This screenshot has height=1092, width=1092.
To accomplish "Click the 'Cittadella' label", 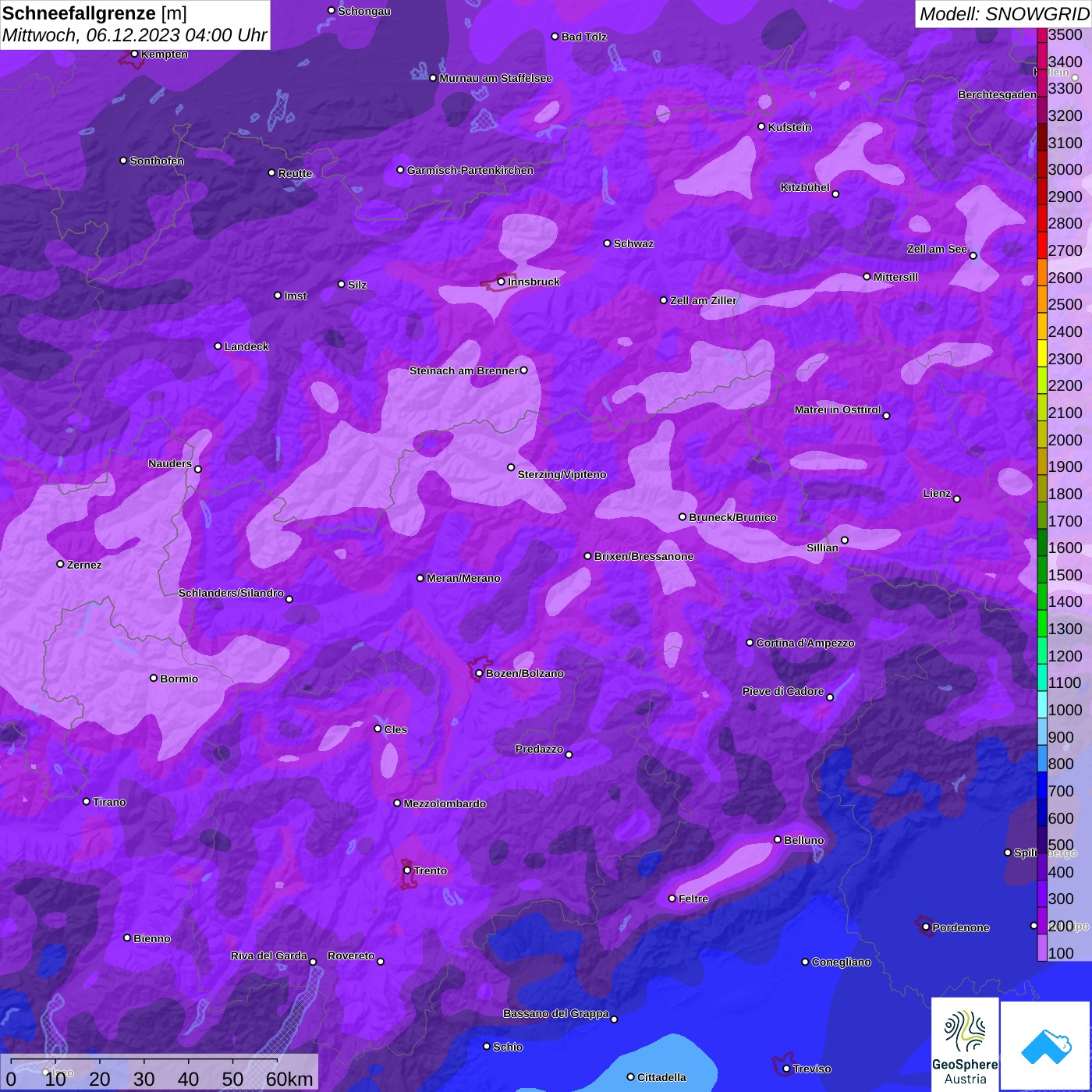I will click(661, 1077).
